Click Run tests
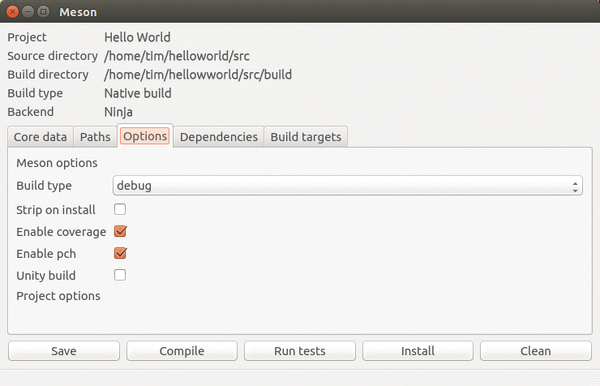 point(300,351)
